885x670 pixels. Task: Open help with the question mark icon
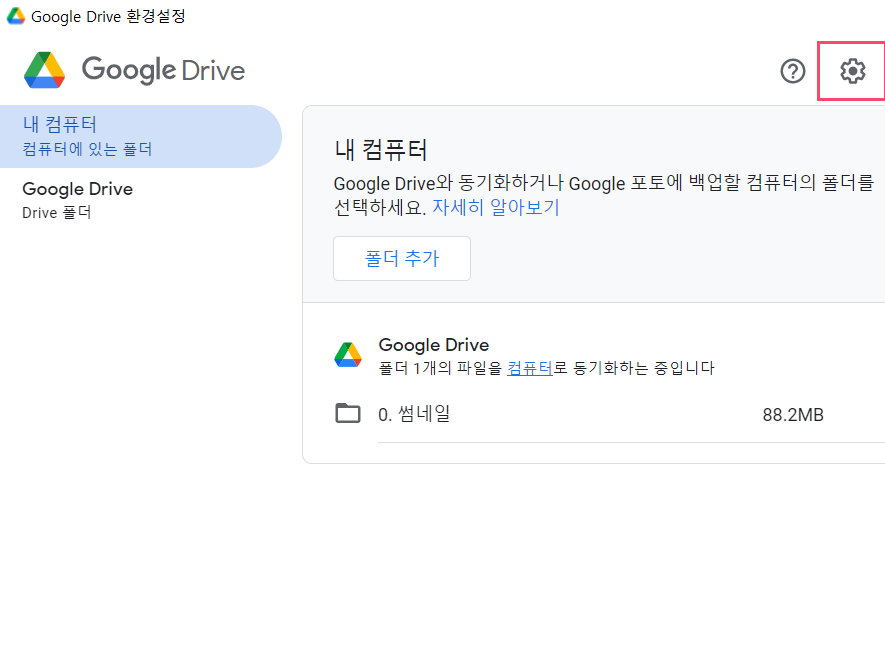tap(792, 71)
